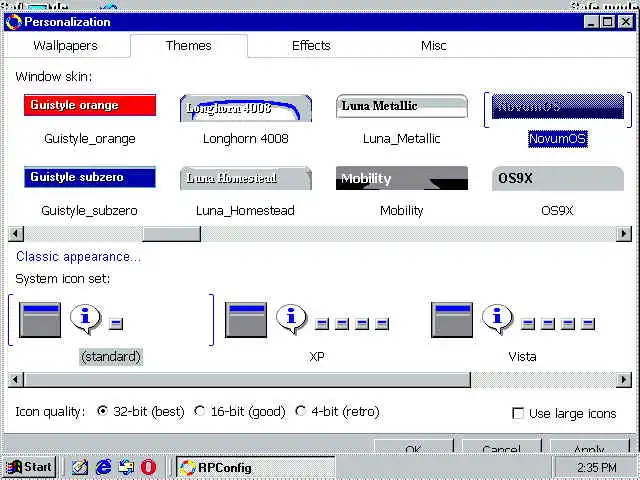Click the Luna_Metallic label

coord(402,139)
